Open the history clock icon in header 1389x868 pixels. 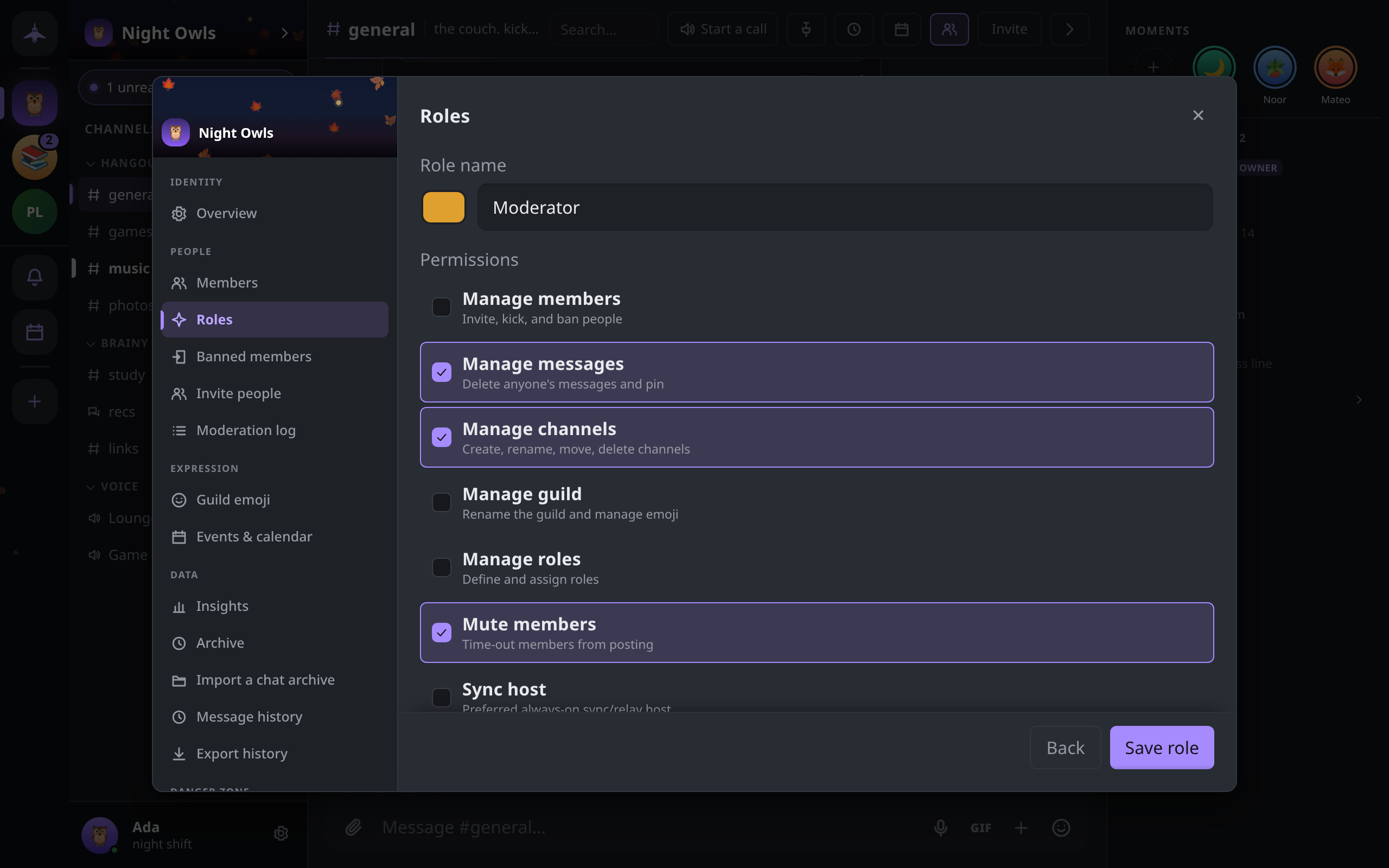853,29
